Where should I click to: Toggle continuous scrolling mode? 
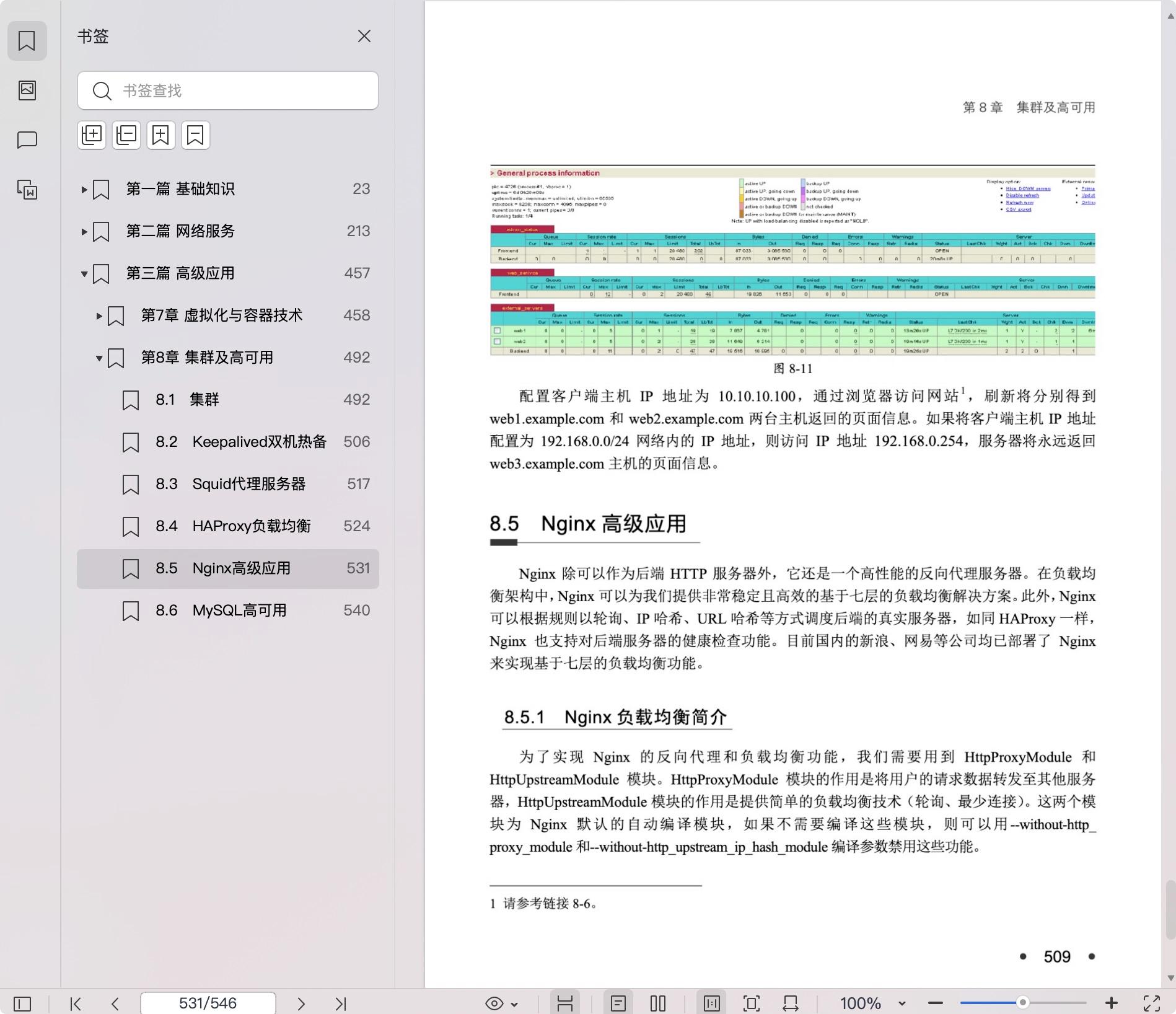pos(564,1003)
